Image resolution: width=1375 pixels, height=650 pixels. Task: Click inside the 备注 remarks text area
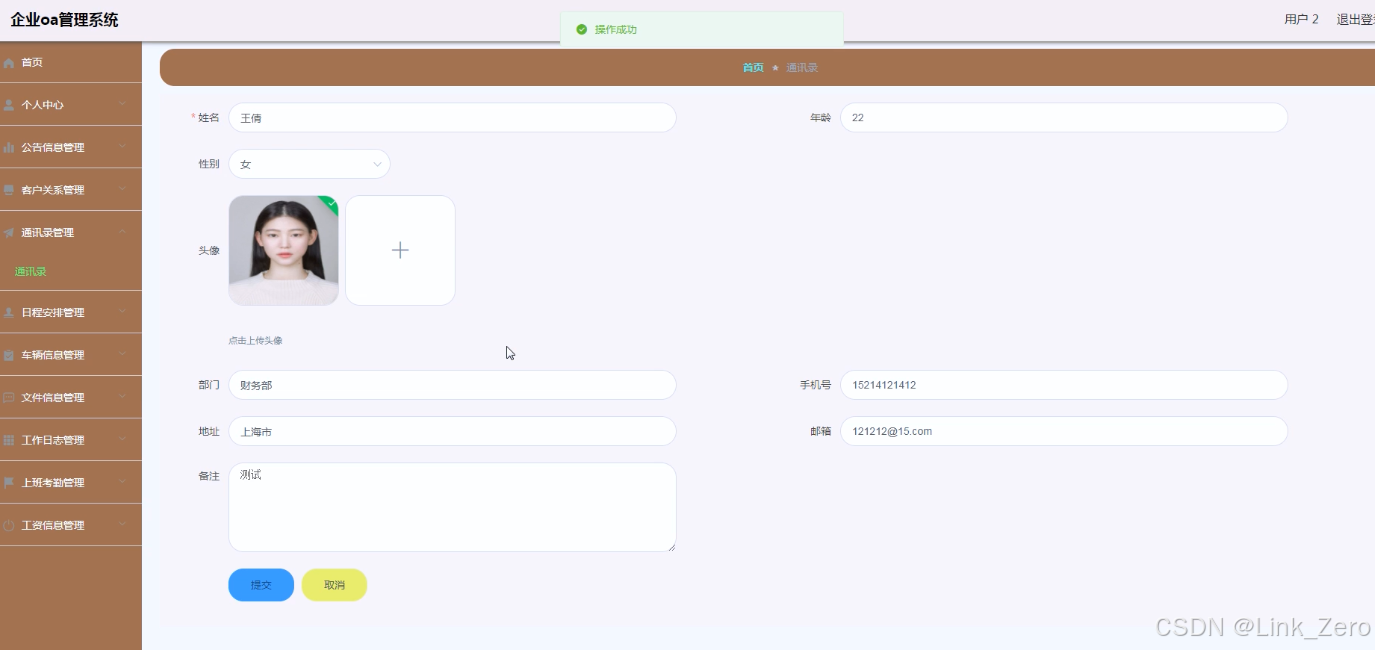[450, 505]
